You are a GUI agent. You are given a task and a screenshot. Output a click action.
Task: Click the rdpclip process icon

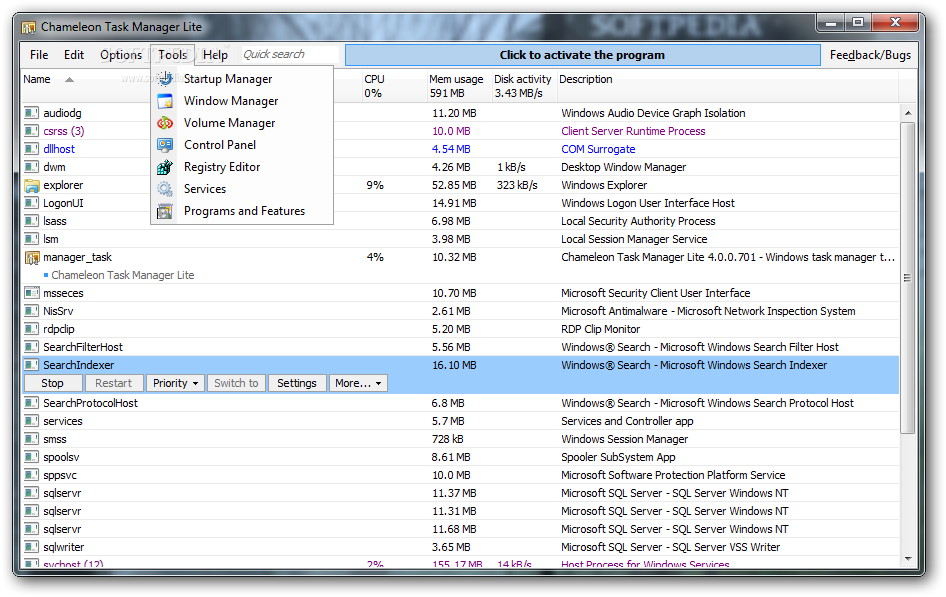31,329
